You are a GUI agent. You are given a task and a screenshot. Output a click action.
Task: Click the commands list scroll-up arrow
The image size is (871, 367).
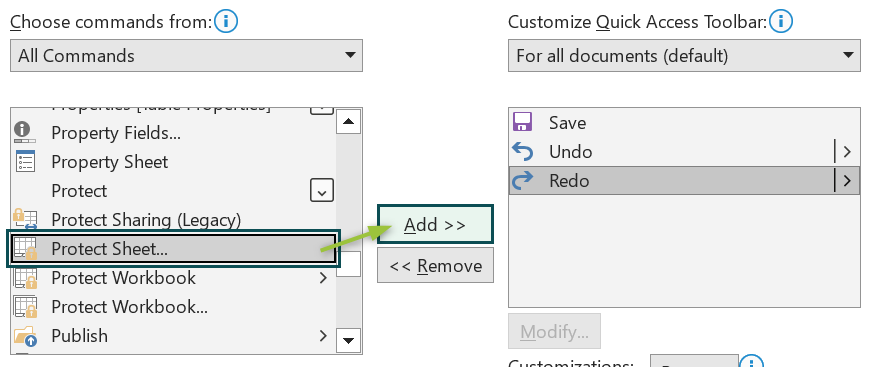(348, 122)
